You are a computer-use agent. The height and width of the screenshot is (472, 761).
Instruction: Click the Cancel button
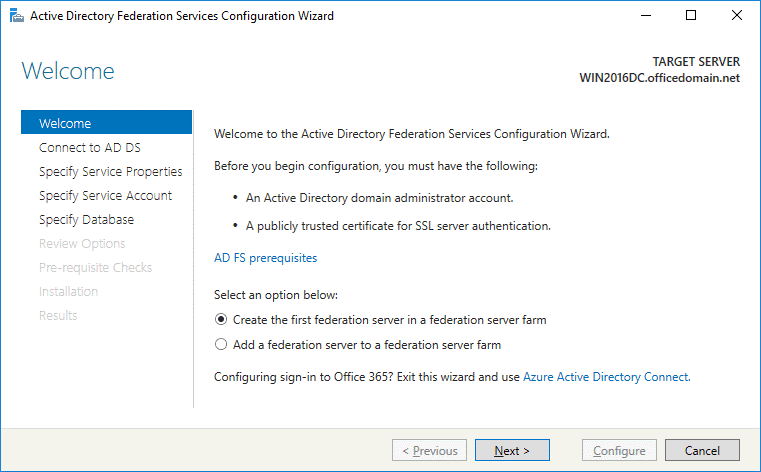pyautogui.click(x=701, y=451)
